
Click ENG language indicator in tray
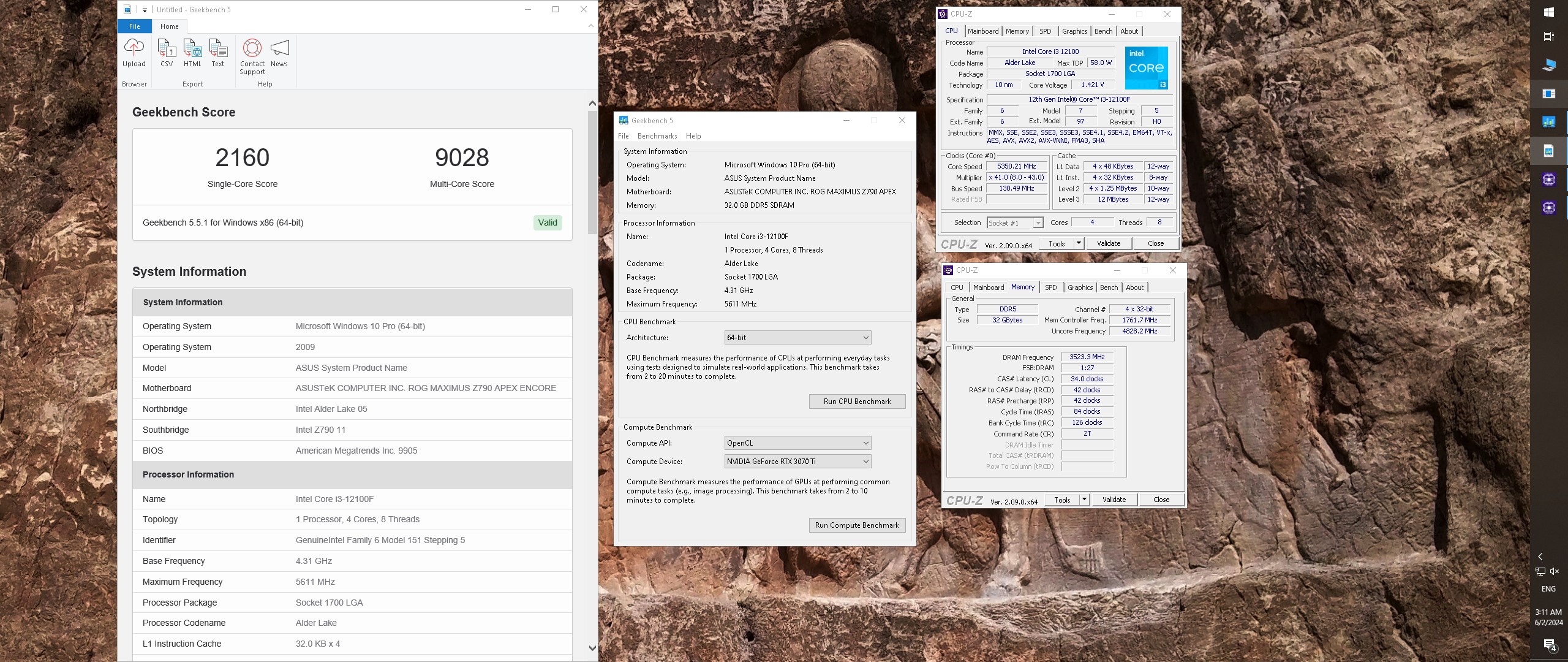[x=1548, y=589]
